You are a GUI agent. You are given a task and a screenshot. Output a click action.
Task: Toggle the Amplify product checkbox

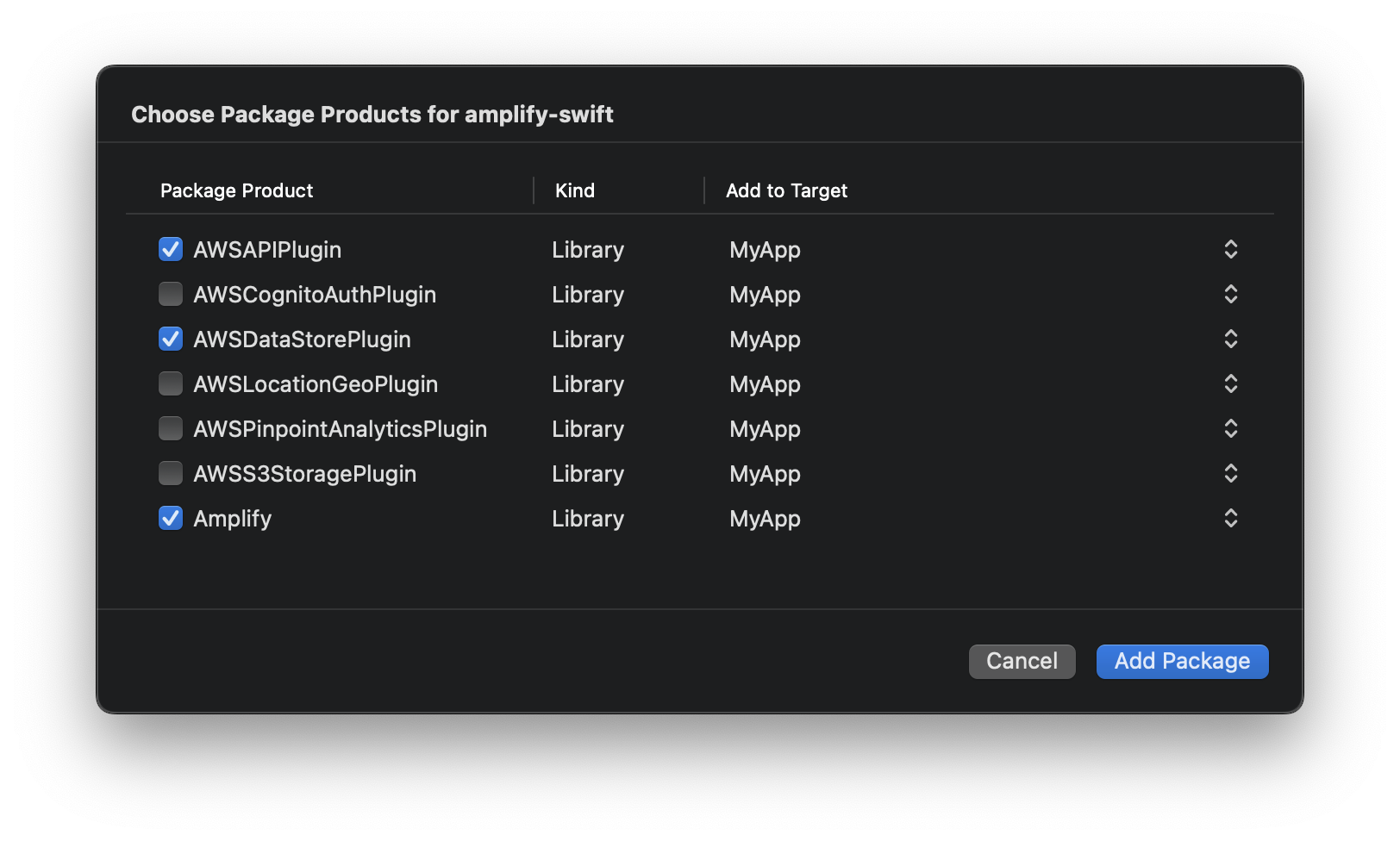(x=171, y=518)
